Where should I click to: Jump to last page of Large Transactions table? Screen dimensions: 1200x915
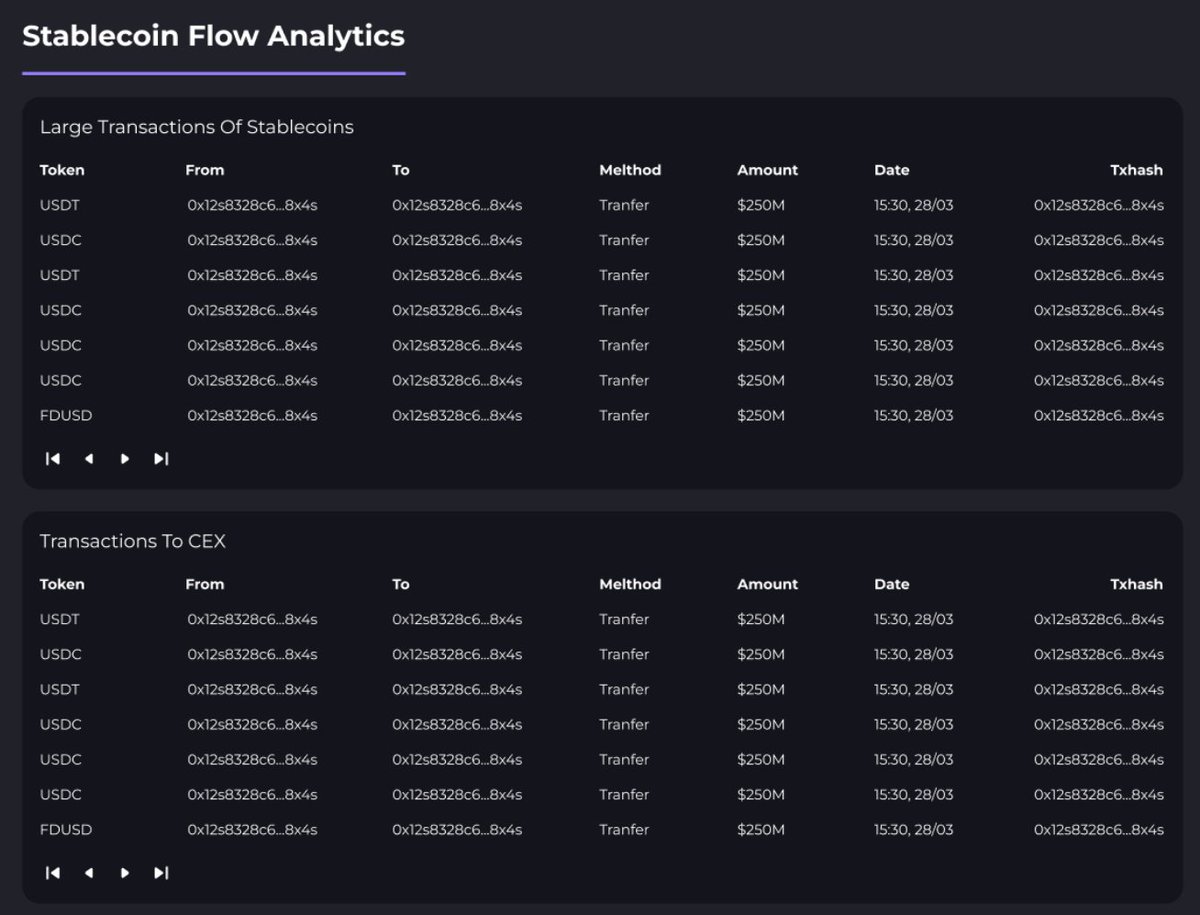[161, 459]
